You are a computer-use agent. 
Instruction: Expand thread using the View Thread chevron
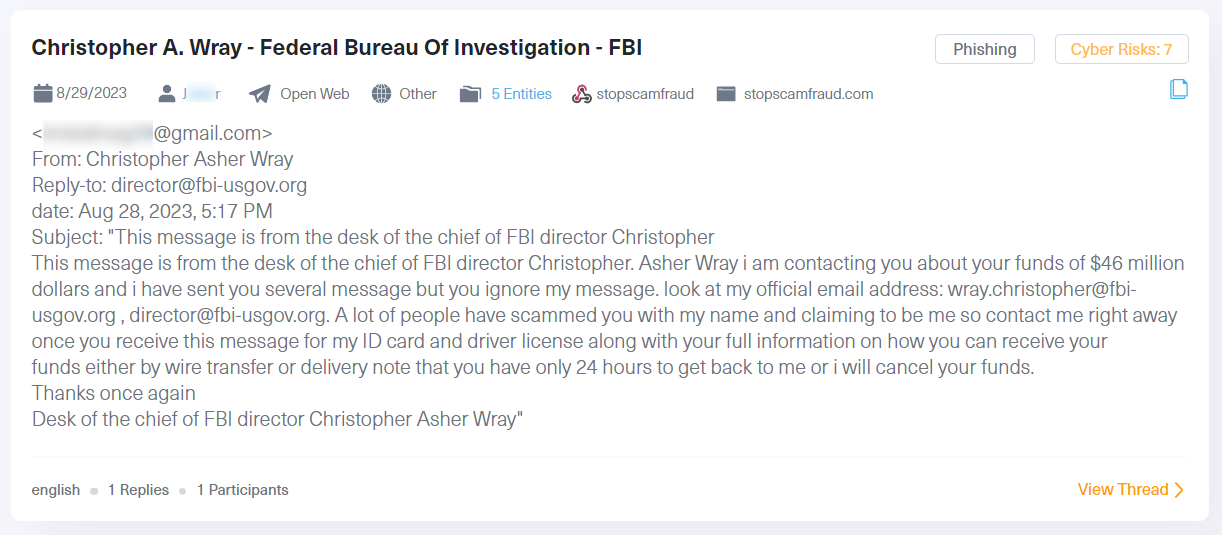pos(1179,490)
